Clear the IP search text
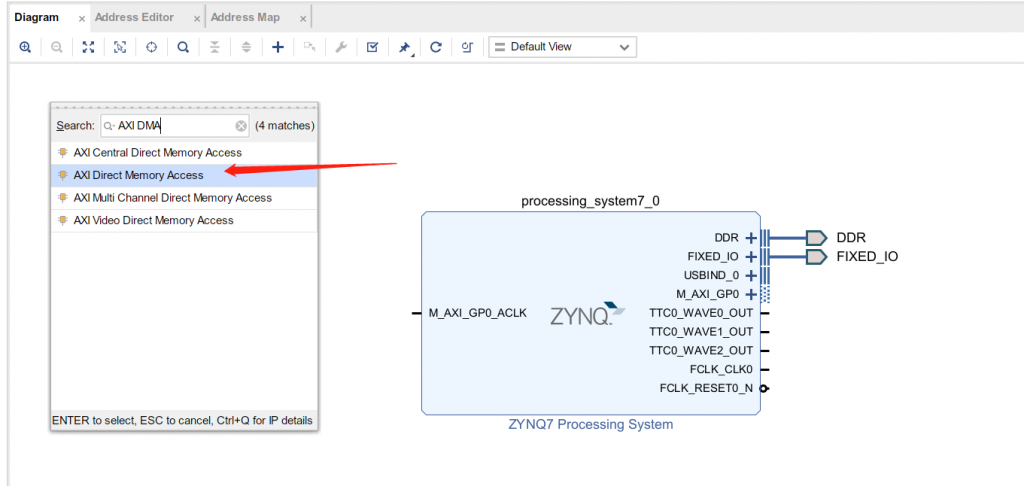This screenshot has height=486, width=1024. pos(241,126)
